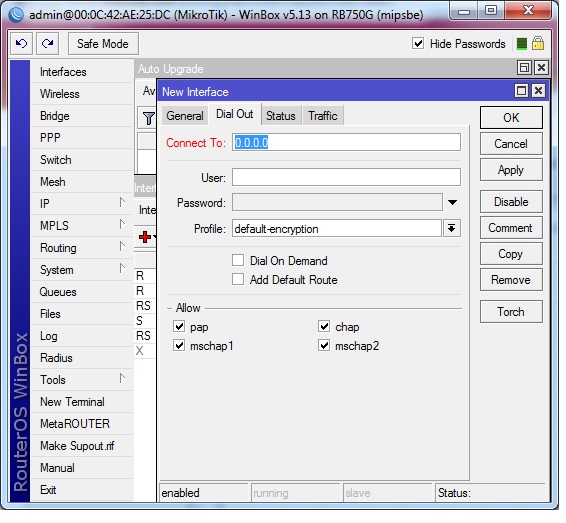Click the User input field
Viewport: 566px width, 523px height.
346,177
